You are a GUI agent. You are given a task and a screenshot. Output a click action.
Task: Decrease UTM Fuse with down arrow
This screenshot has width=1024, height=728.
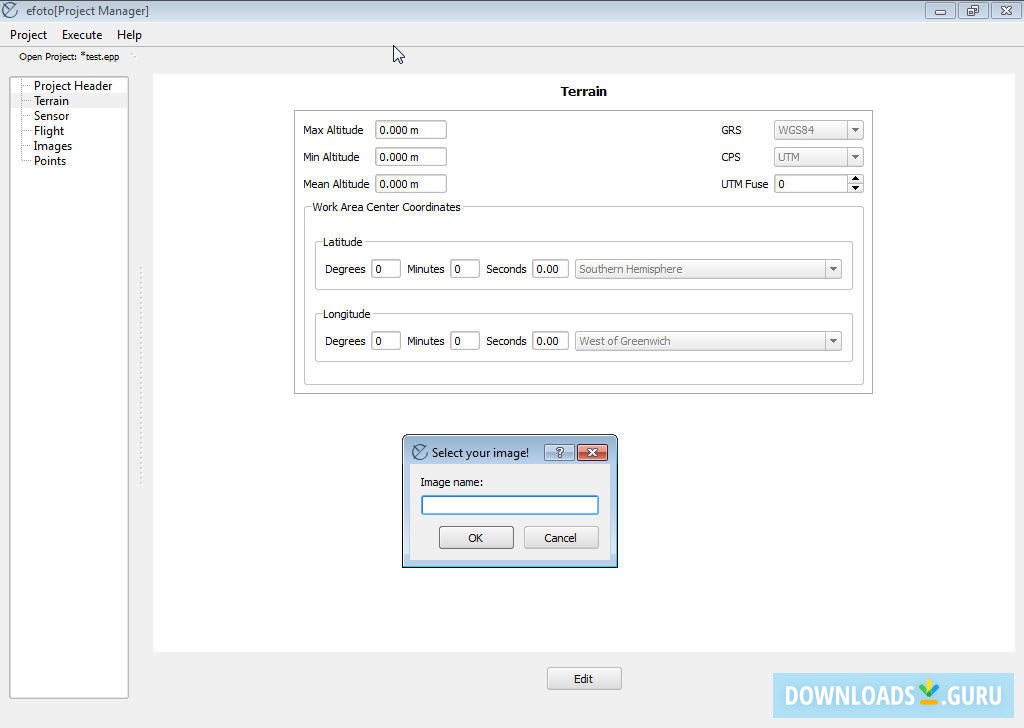pyautogui.click(x=856, y=189)
